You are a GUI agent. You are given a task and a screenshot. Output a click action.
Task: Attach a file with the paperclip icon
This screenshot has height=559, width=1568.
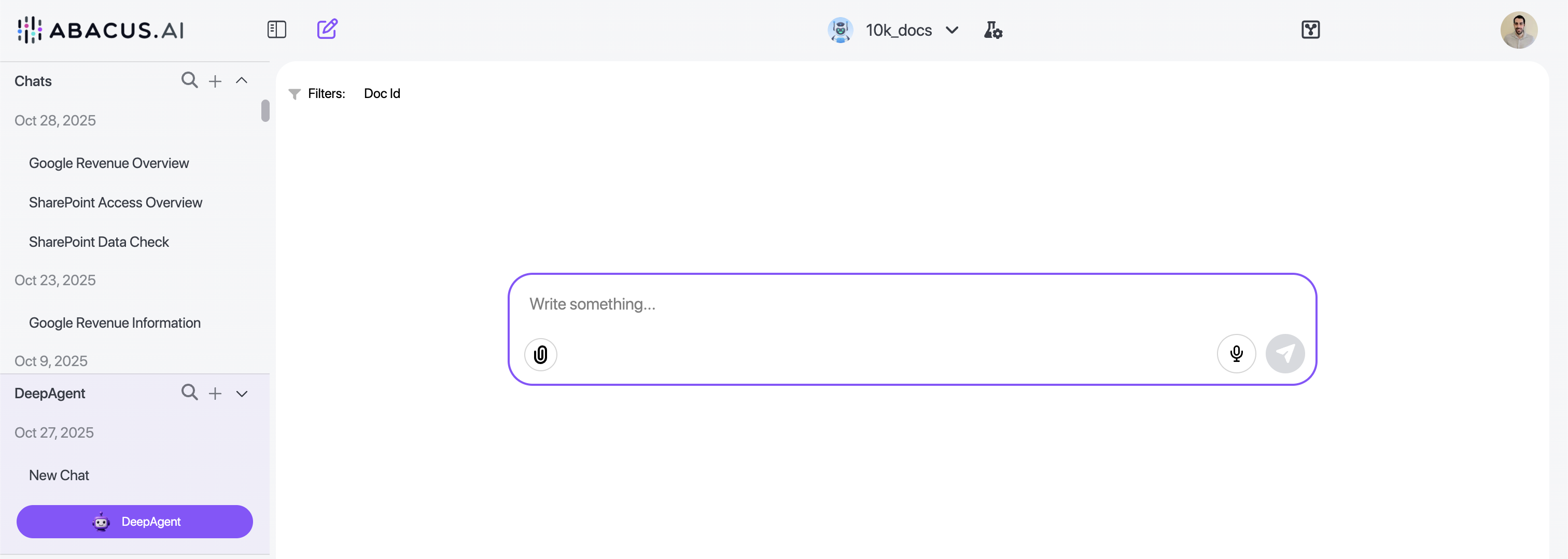(540, 354)
